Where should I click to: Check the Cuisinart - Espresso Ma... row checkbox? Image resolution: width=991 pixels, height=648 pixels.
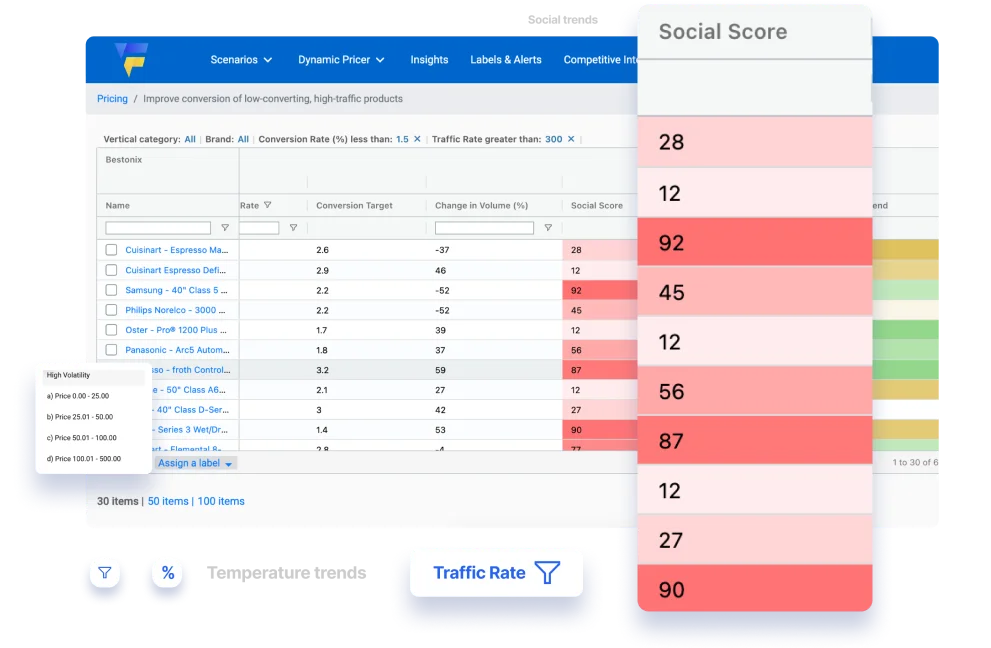(x=111, y=250)
